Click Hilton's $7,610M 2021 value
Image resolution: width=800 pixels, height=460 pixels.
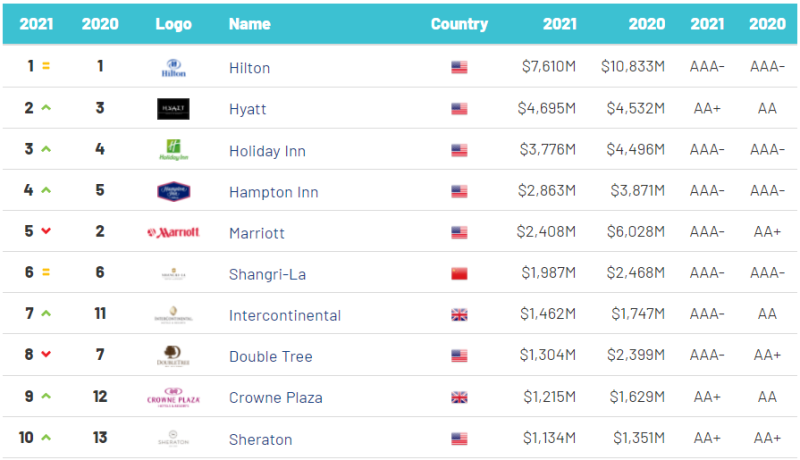tap(548, 68)
